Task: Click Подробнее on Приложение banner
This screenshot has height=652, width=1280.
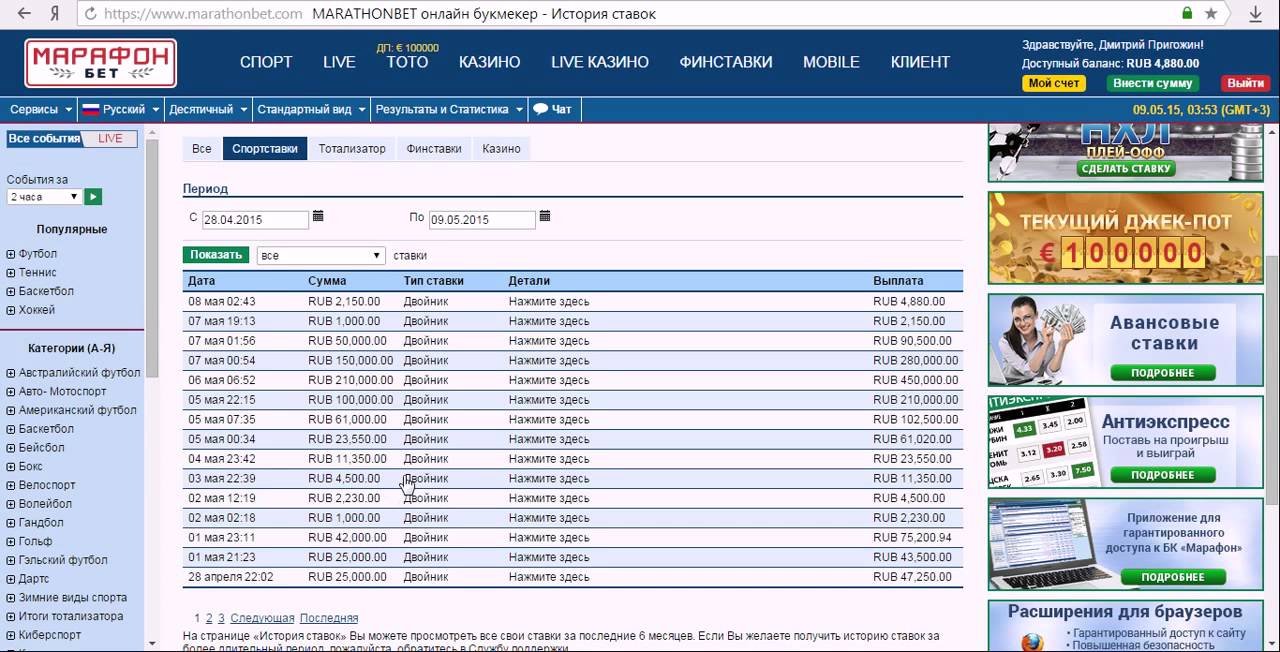Action: (1172, 577)
